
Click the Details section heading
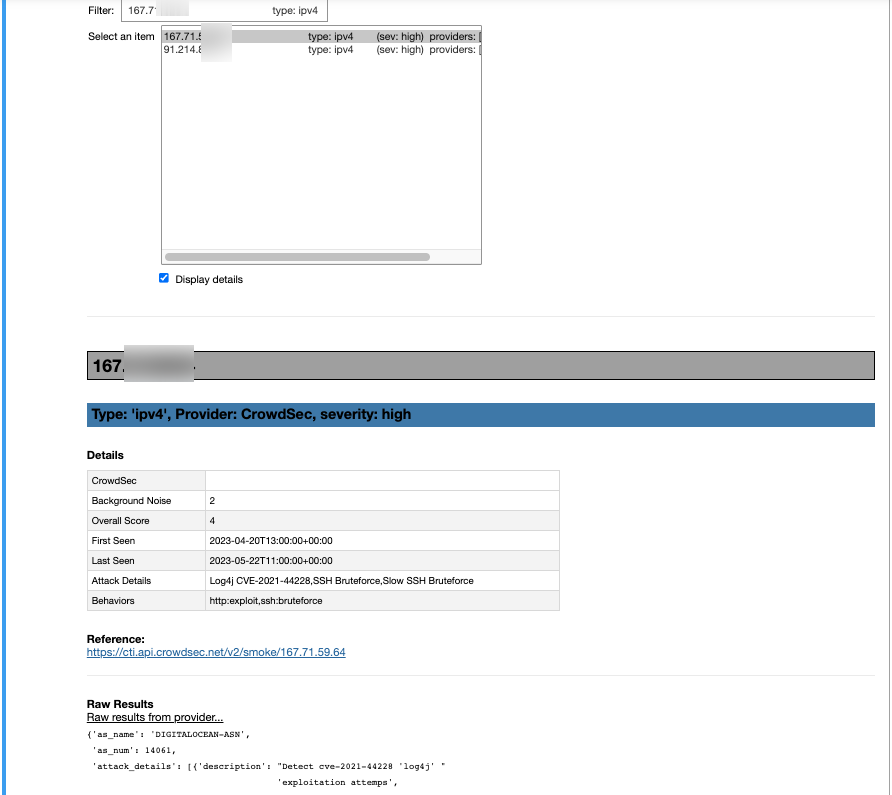[103, 455]
